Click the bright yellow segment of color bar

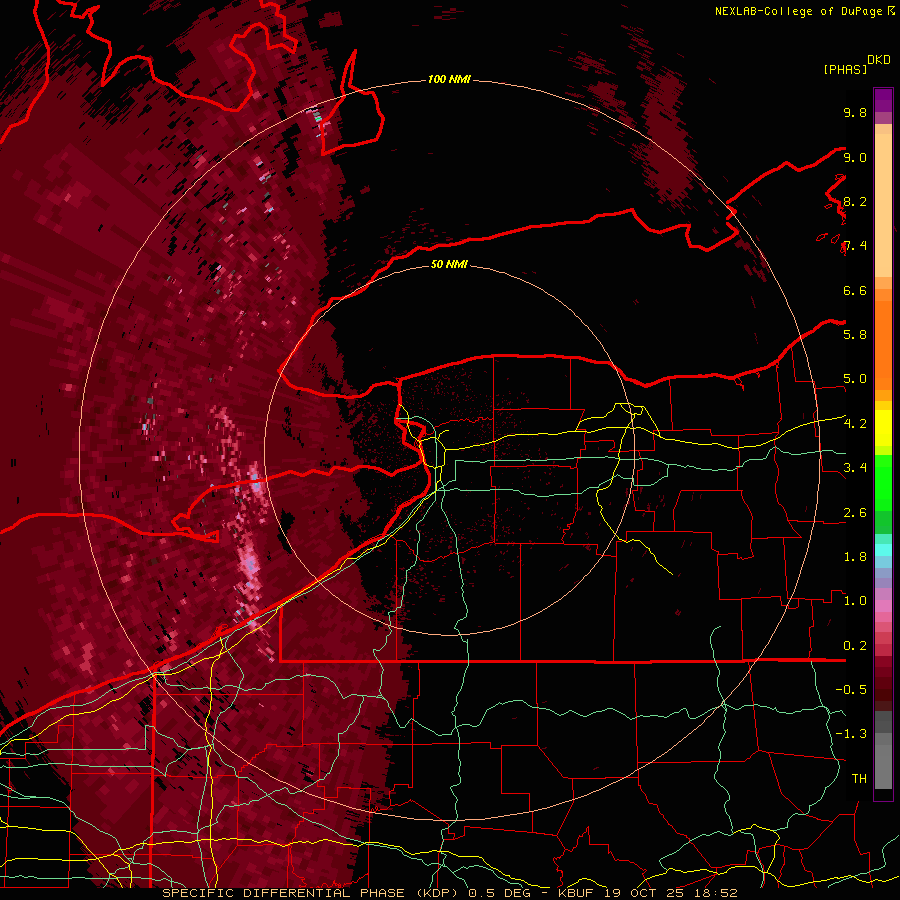(883, 428)
